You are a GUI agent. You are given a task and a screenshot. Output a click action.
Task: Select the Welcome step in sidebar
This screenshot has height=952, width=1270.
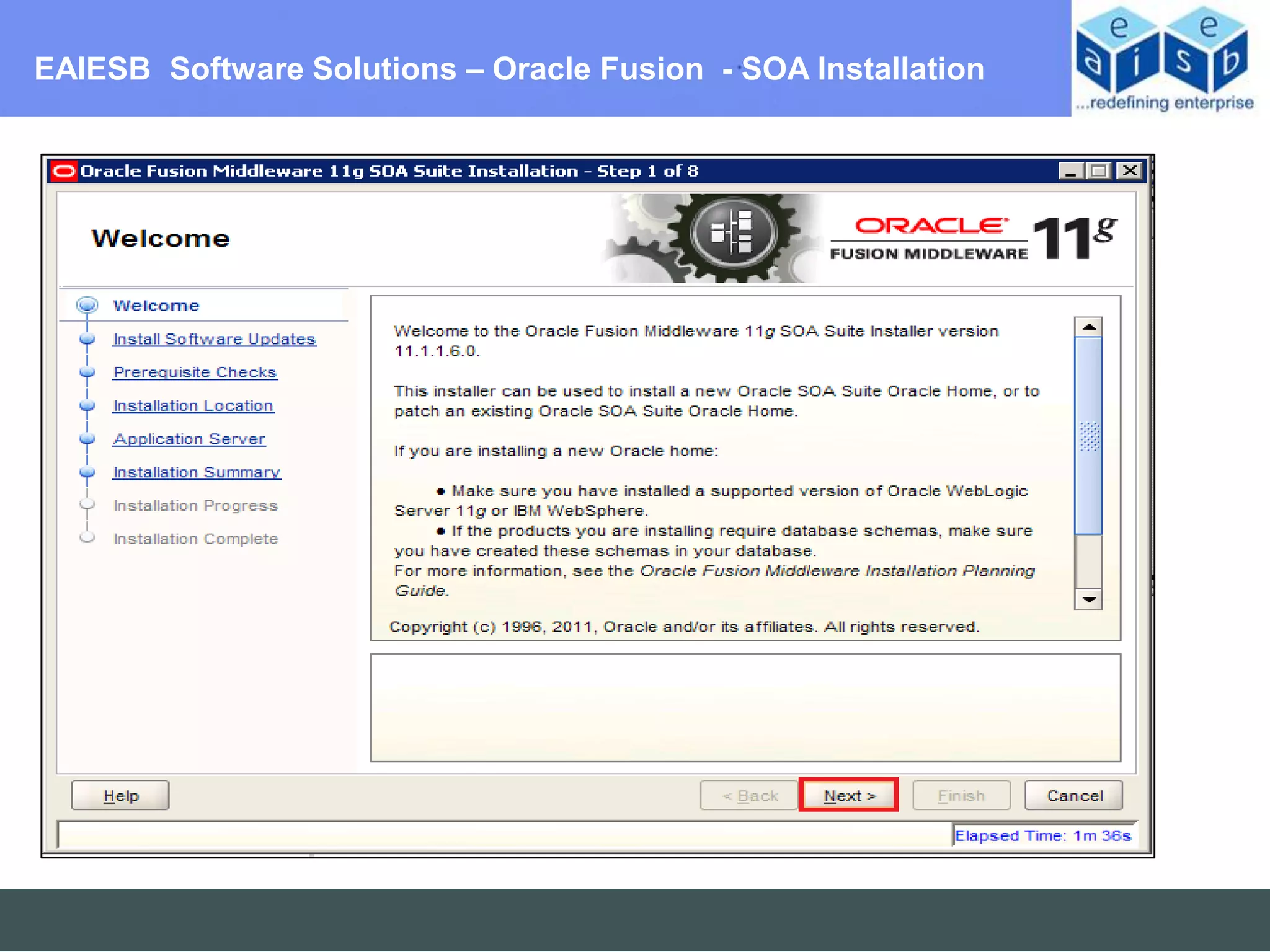click(156, 306)
